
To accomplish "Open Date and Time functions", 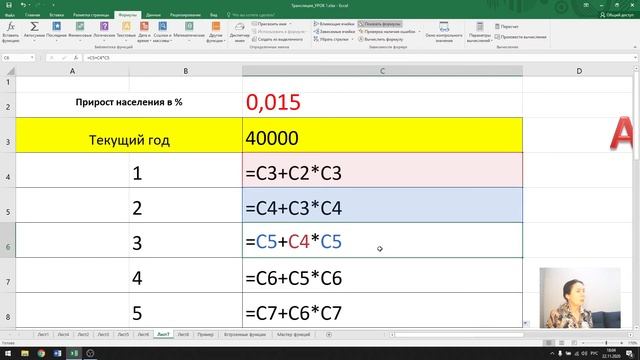I will click(x=144, y=32).
